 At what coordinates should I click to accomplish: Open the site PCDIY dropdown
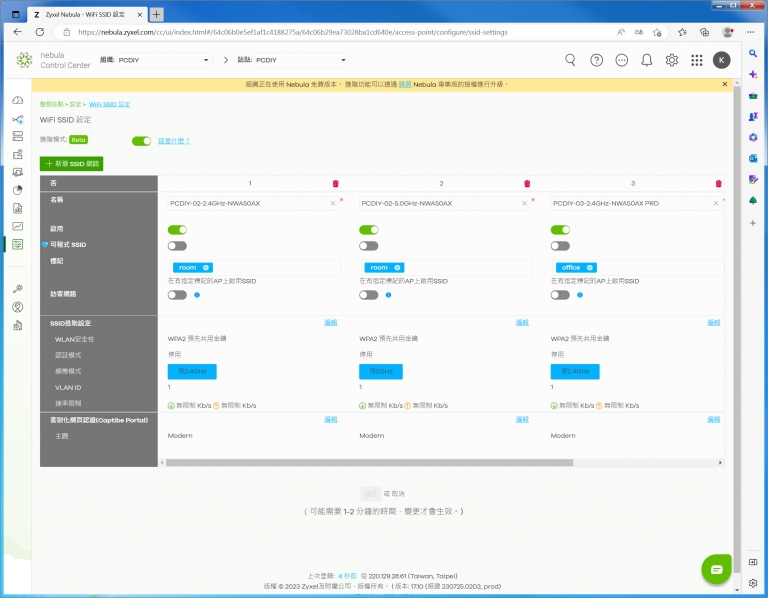click(301, 60)
